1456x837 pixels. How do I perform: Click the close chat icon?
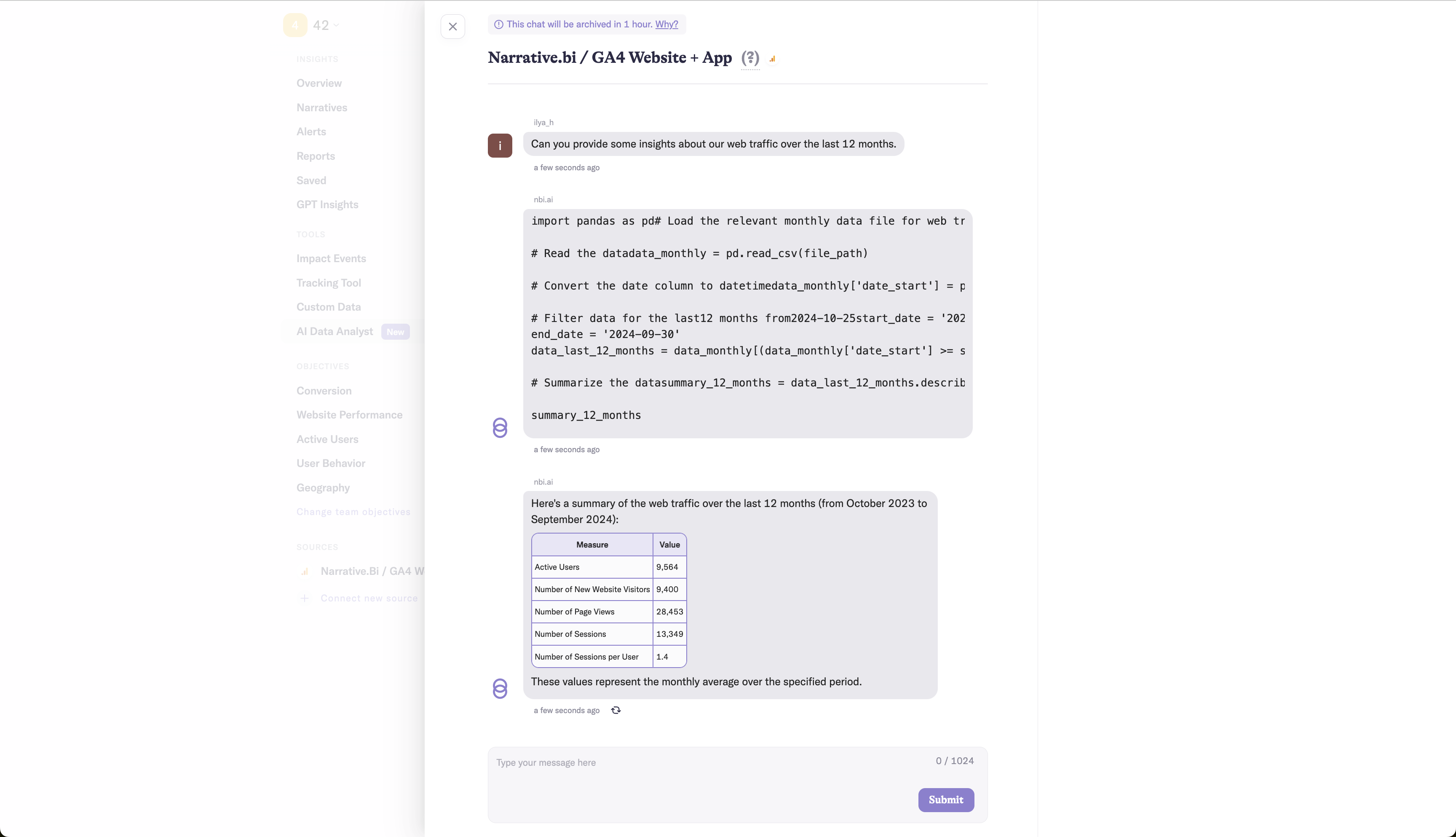tap(453, 26)
